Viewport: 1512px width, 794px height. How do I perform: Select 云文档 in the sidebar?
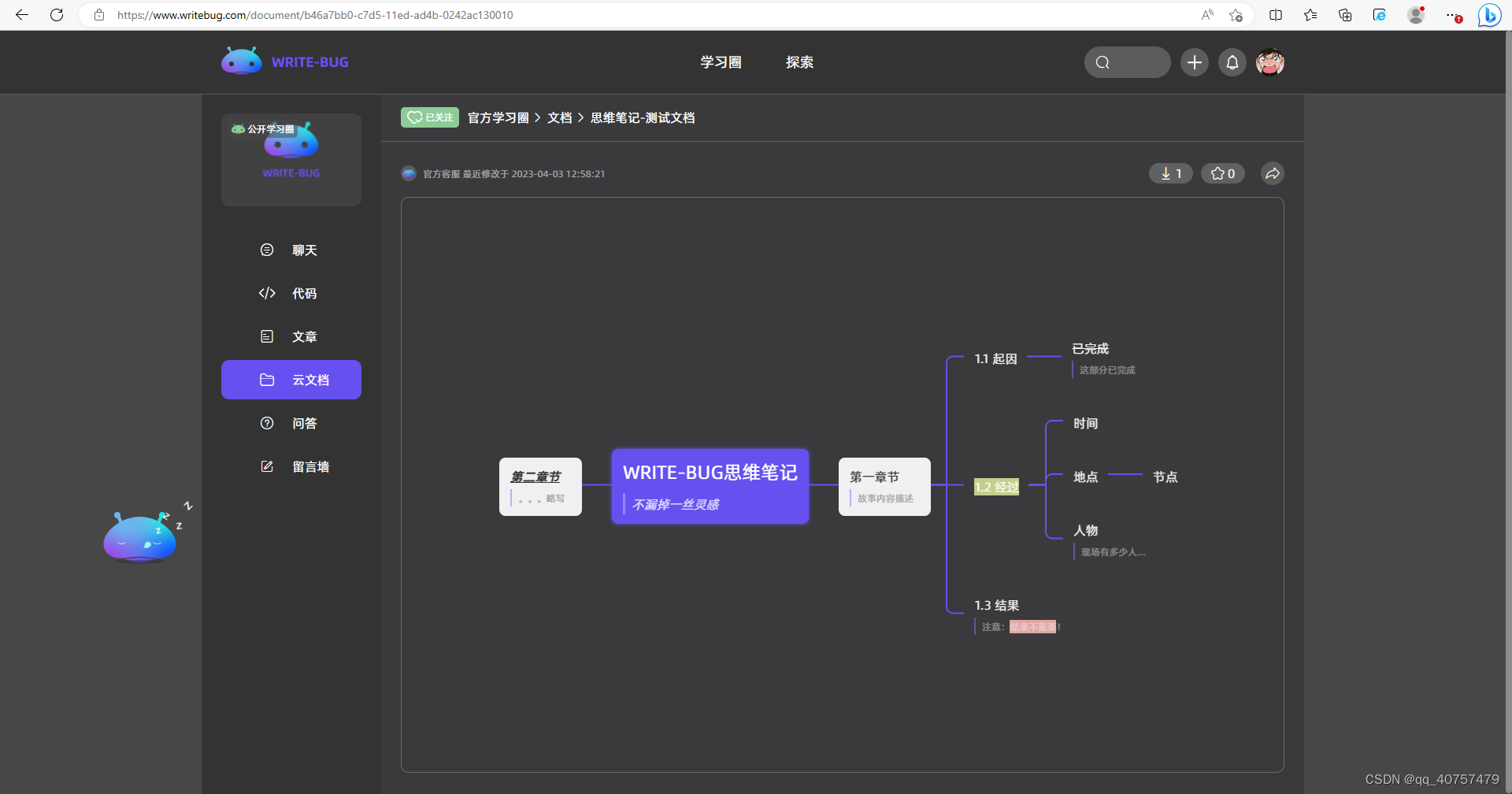[291, 380]
